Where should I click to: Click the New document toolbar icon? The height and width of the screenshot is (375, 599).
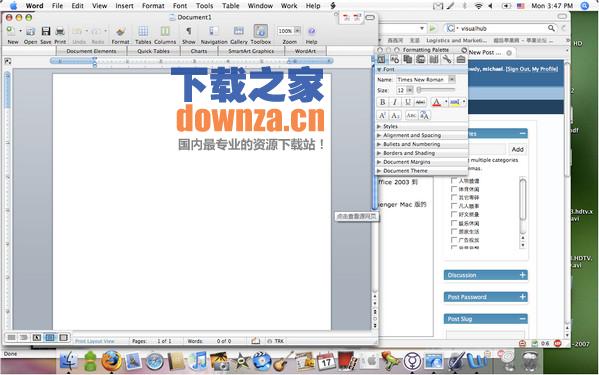[x=11, y=31]
